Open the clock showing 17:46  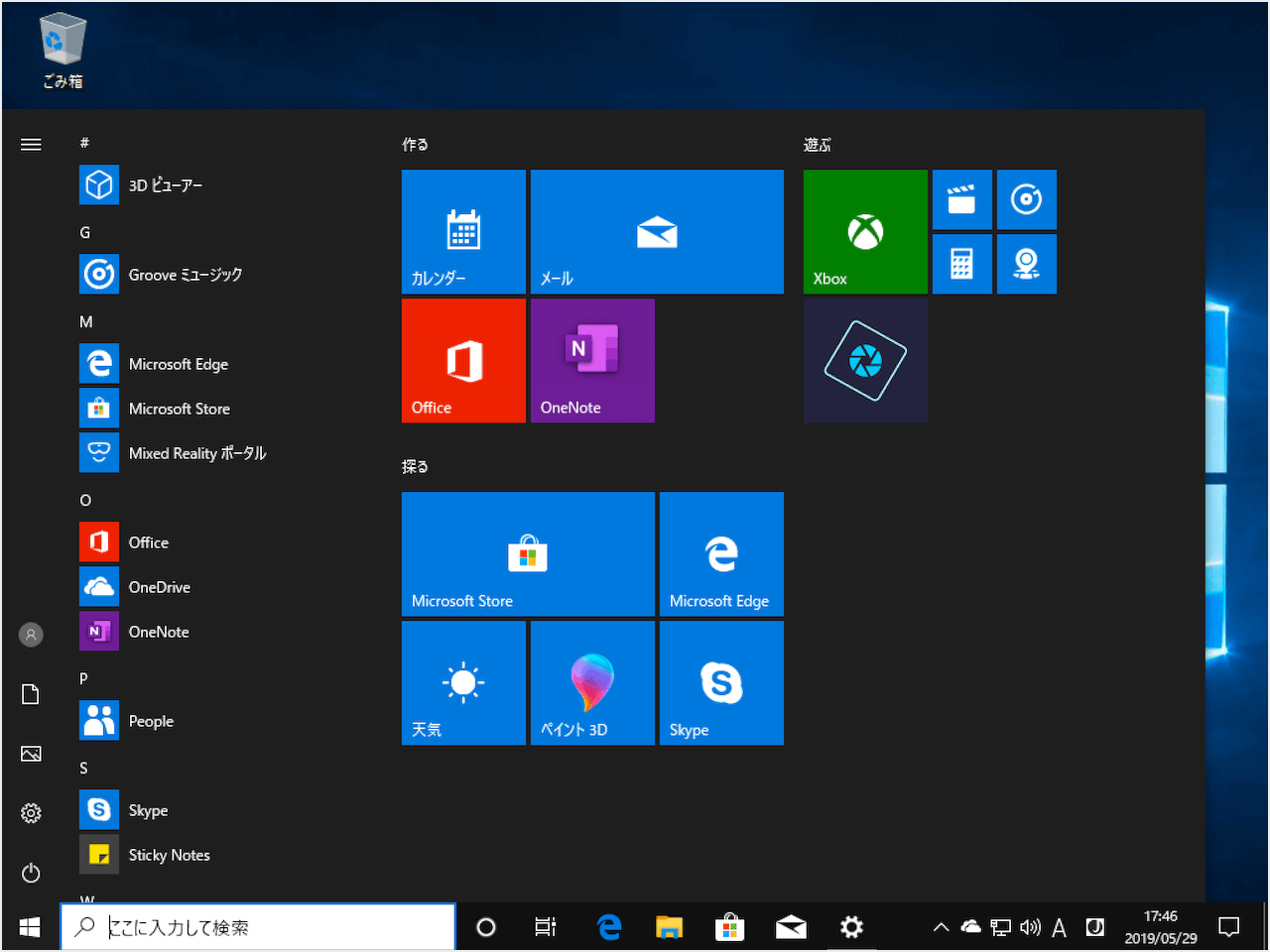tap(1161, 927)
